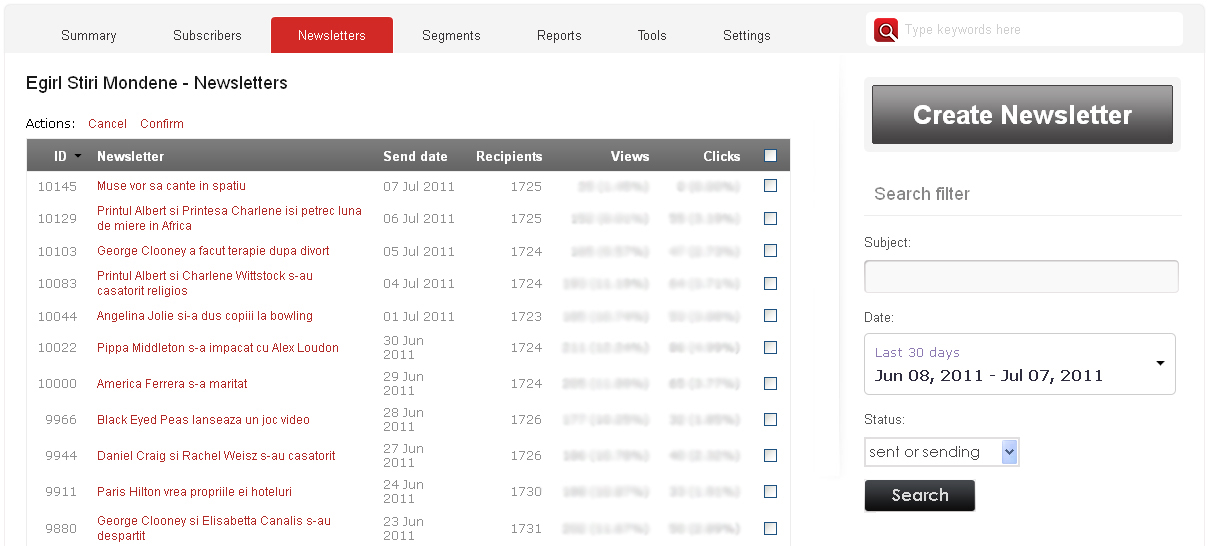Focus the Subject filter input field
Viewport: 1212px width, 546px height.
pos(1021,277)
